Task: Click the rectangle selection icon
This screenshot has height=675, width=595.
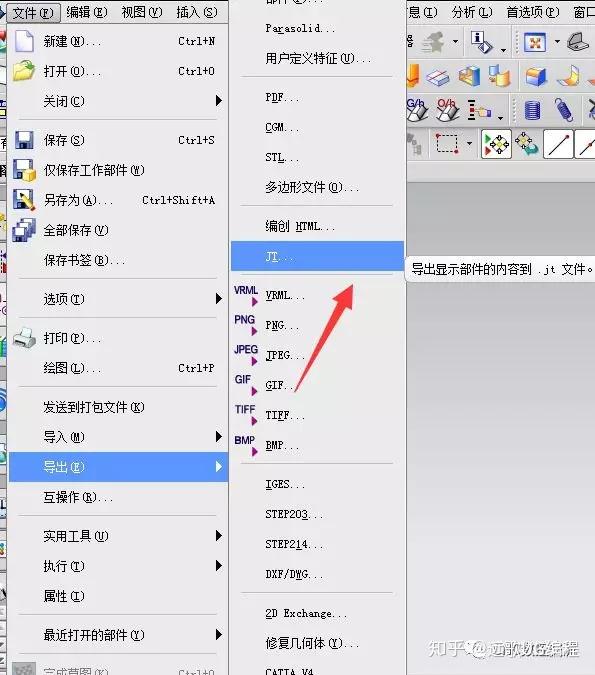Action: pyautogui.click(x=447, y=143)
